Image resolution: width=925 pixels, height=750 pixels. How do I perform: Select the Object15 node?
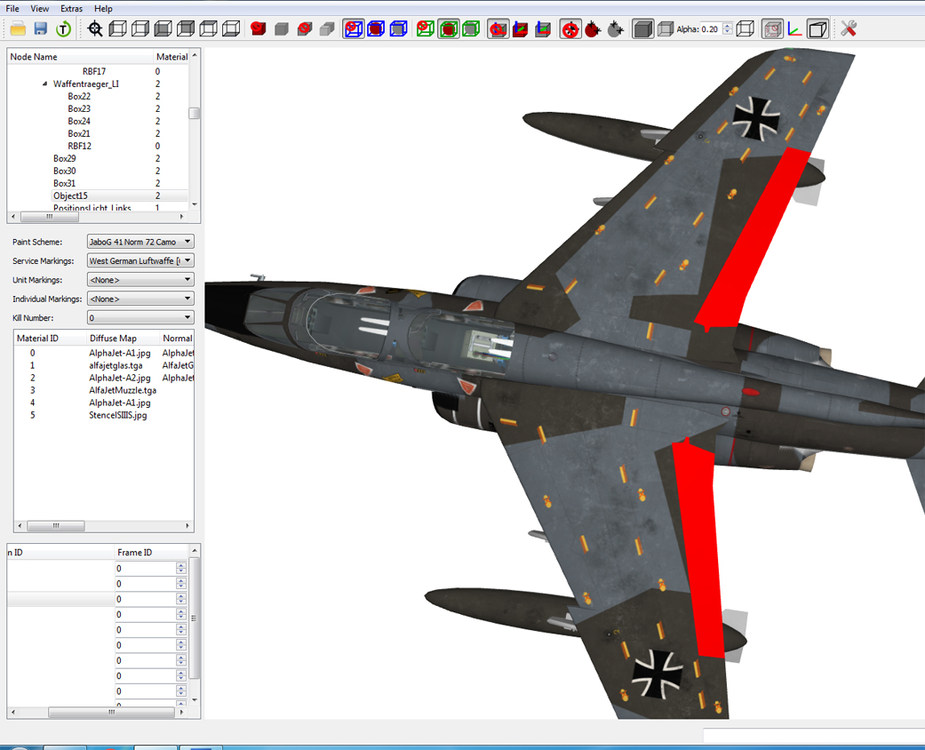point(70,195)
